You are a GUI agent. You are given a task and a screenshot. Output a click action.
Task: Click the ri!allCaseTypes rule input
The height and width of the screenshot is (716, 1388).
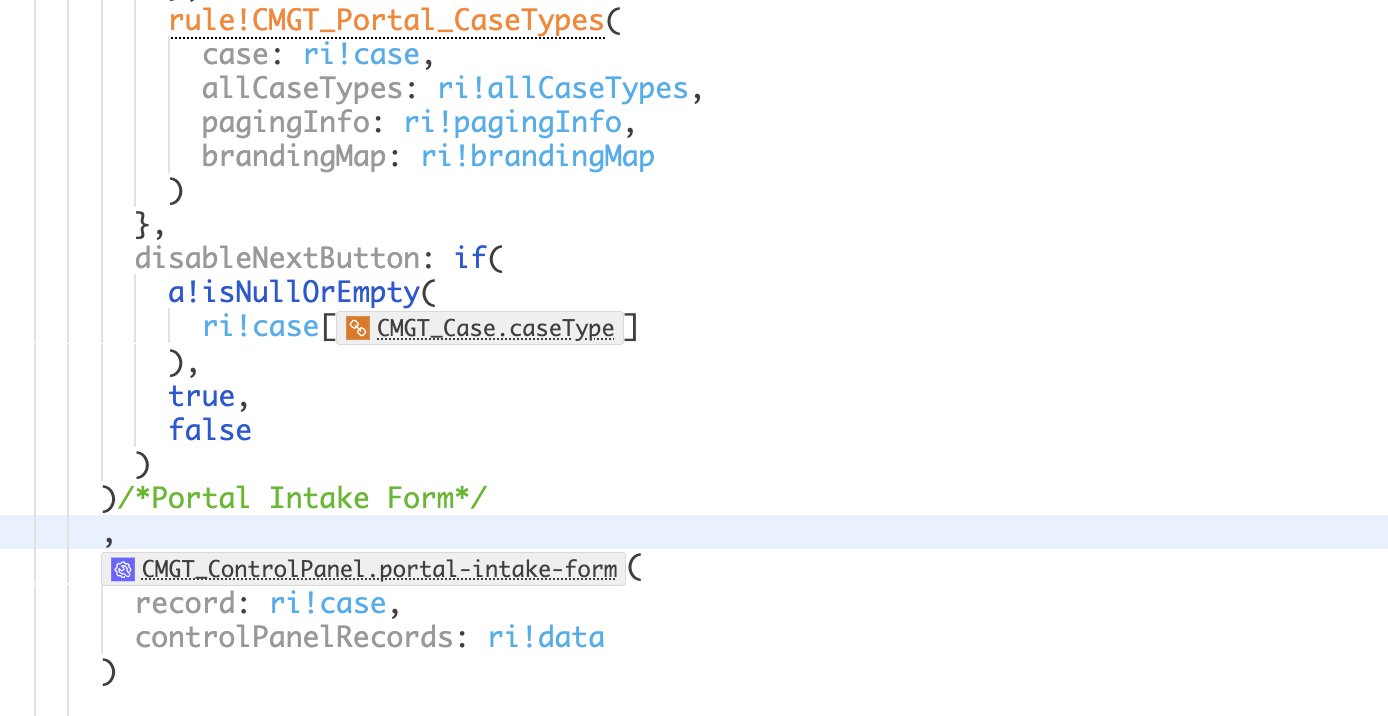click(563, 88)
